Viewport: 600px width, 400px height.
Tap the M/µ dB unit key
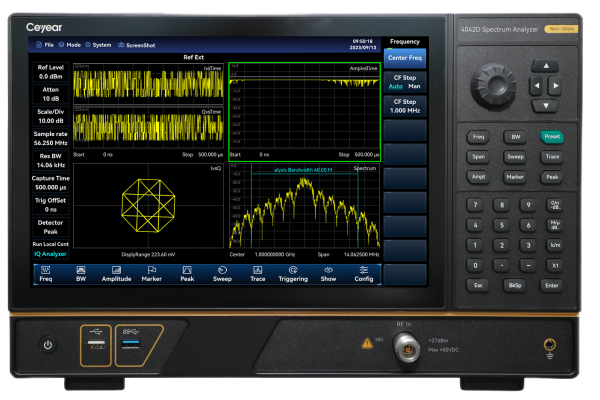pyautogui.click(x=555, y=225)
